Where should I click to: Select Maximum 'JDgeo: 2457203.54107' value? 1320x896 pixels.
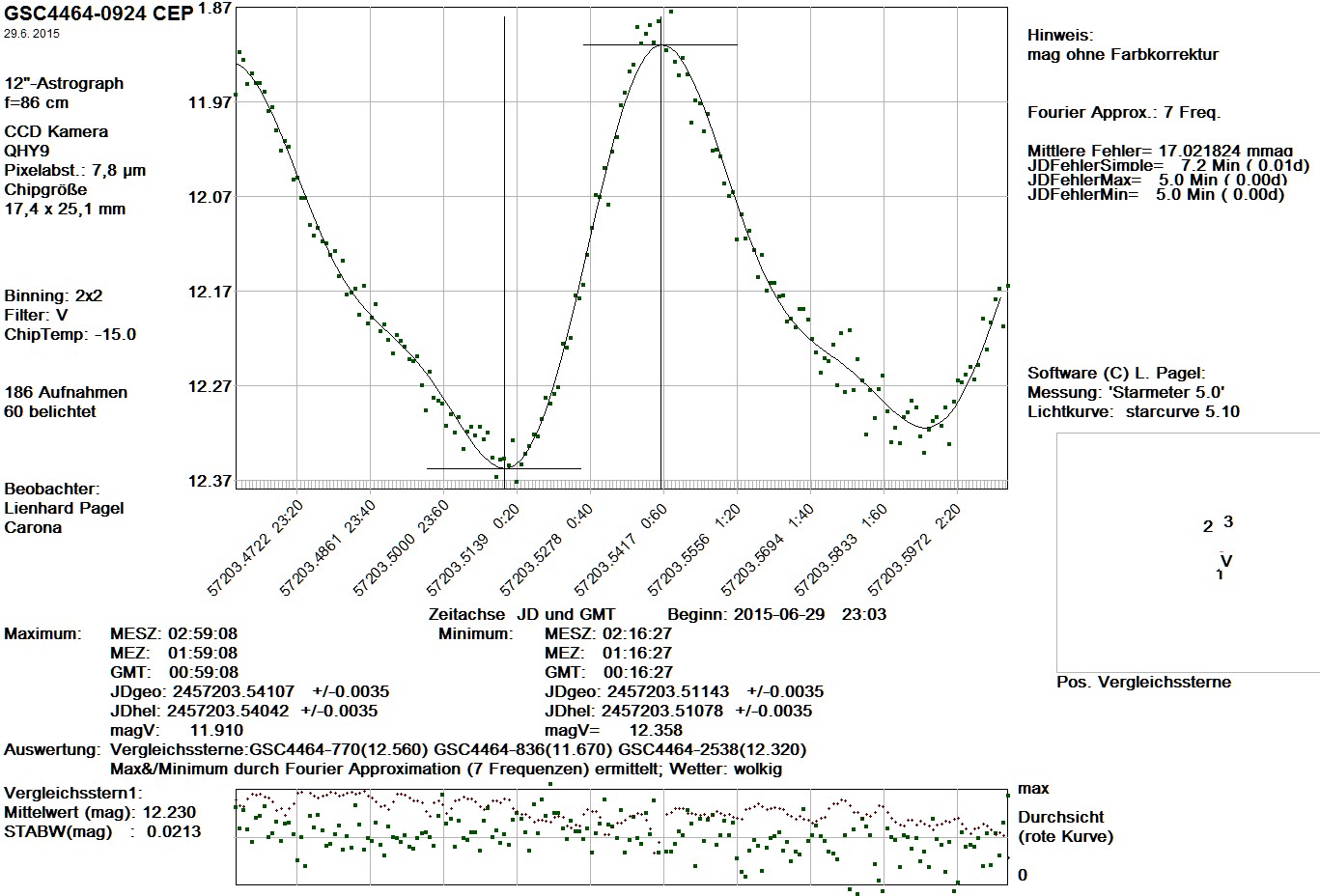click(x=203, y=691)
